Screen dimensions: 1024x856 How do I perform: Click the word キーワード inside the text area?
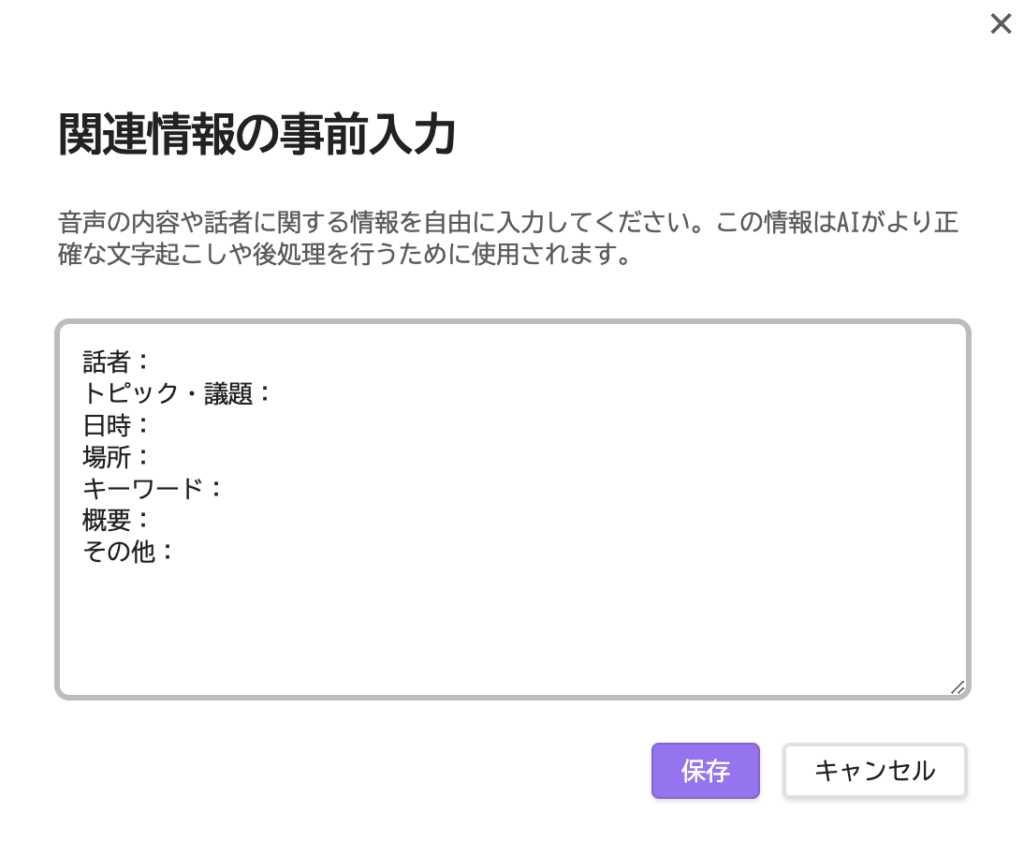pyautogui.click(x=143, y=488)
